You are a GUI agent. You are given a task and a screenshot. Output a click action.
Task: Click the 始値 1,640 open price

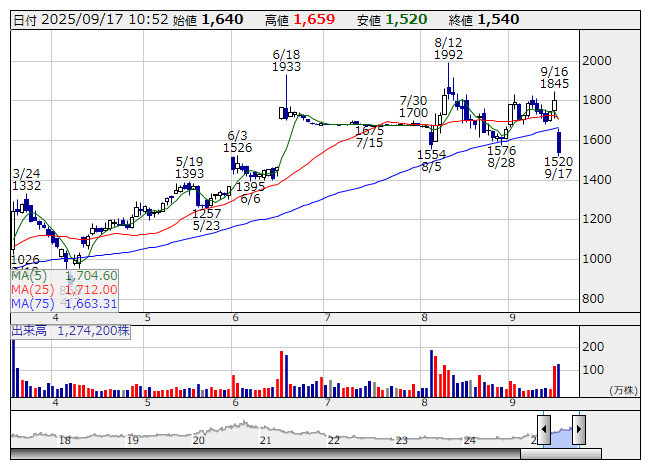tap(207, 20)
